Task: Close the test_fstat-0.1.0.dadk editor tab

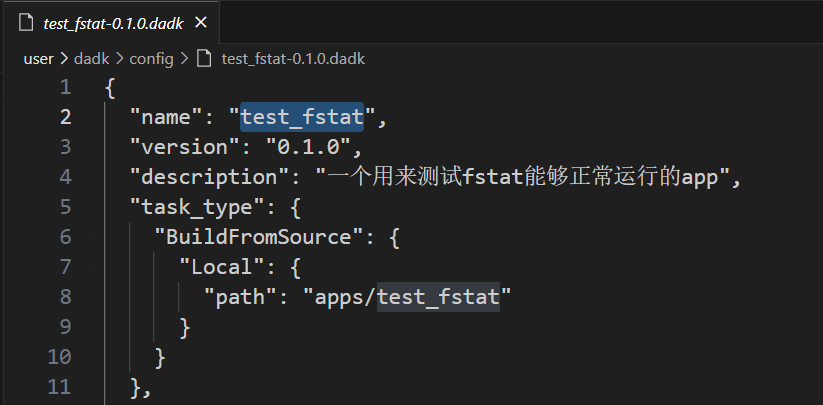Action: click(x=201, y=23)
